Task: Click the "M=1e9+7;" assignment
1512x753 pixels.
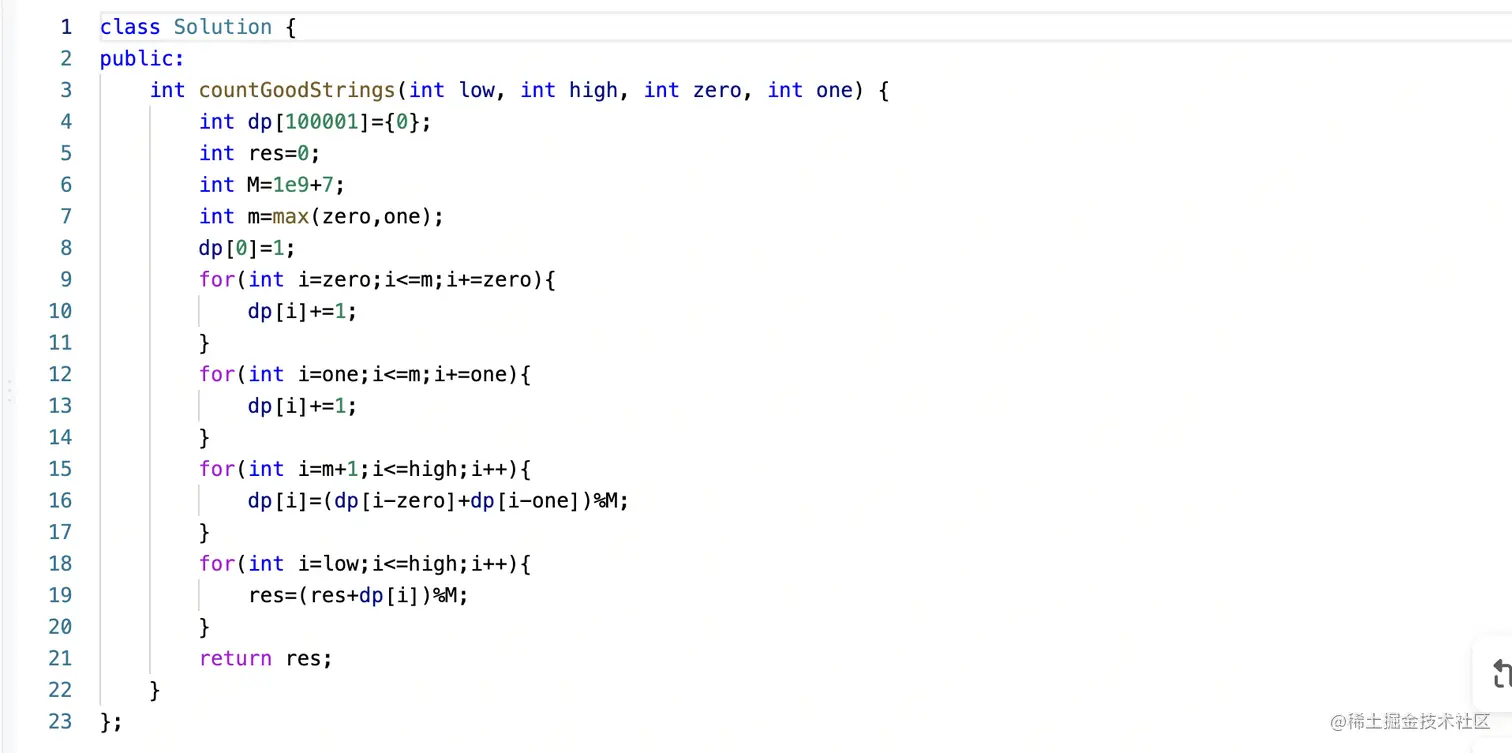Action: pos(297,185)
